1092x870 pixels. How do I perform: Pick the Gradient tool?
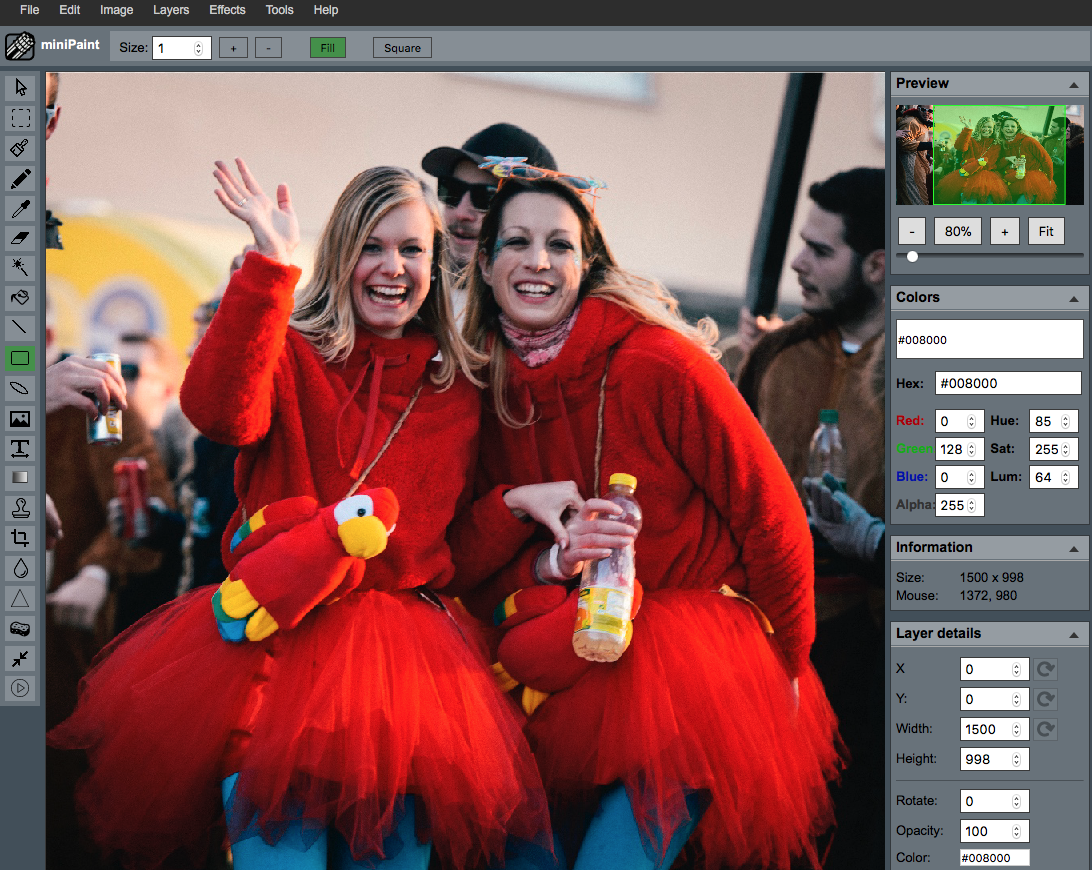click(x=21, y=478)
